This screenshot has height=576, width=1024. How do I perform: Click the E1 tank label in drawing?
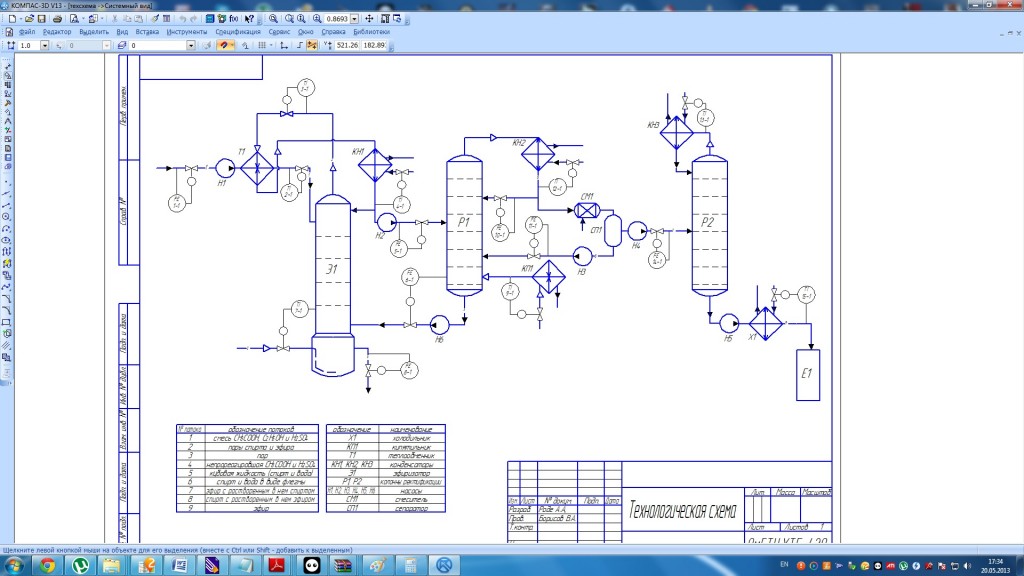point(807,374)
